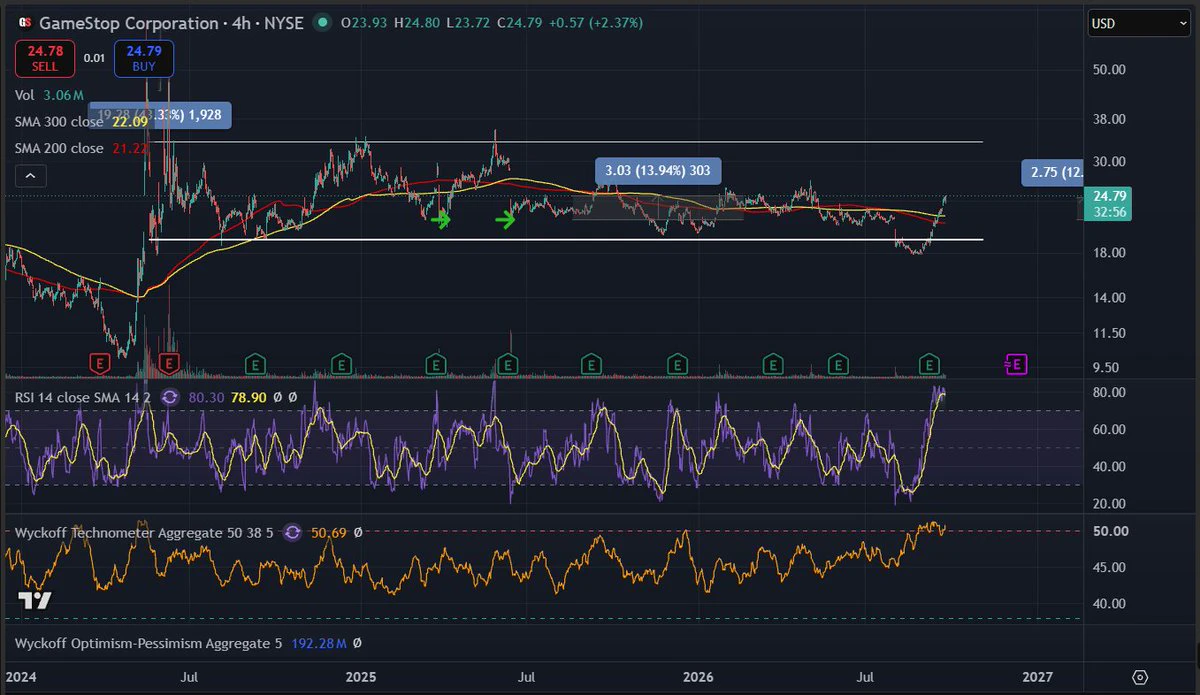Select the SMA 200 close legend

[x=59, y=148]
